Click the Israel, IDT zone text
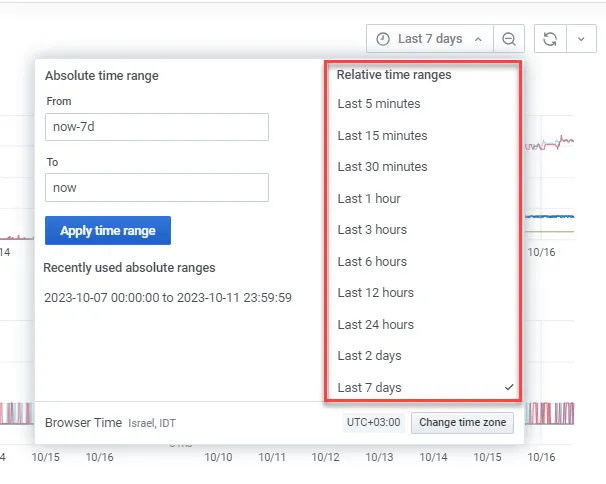This screenshot has width=606, height=484. (x=152, y=423)
